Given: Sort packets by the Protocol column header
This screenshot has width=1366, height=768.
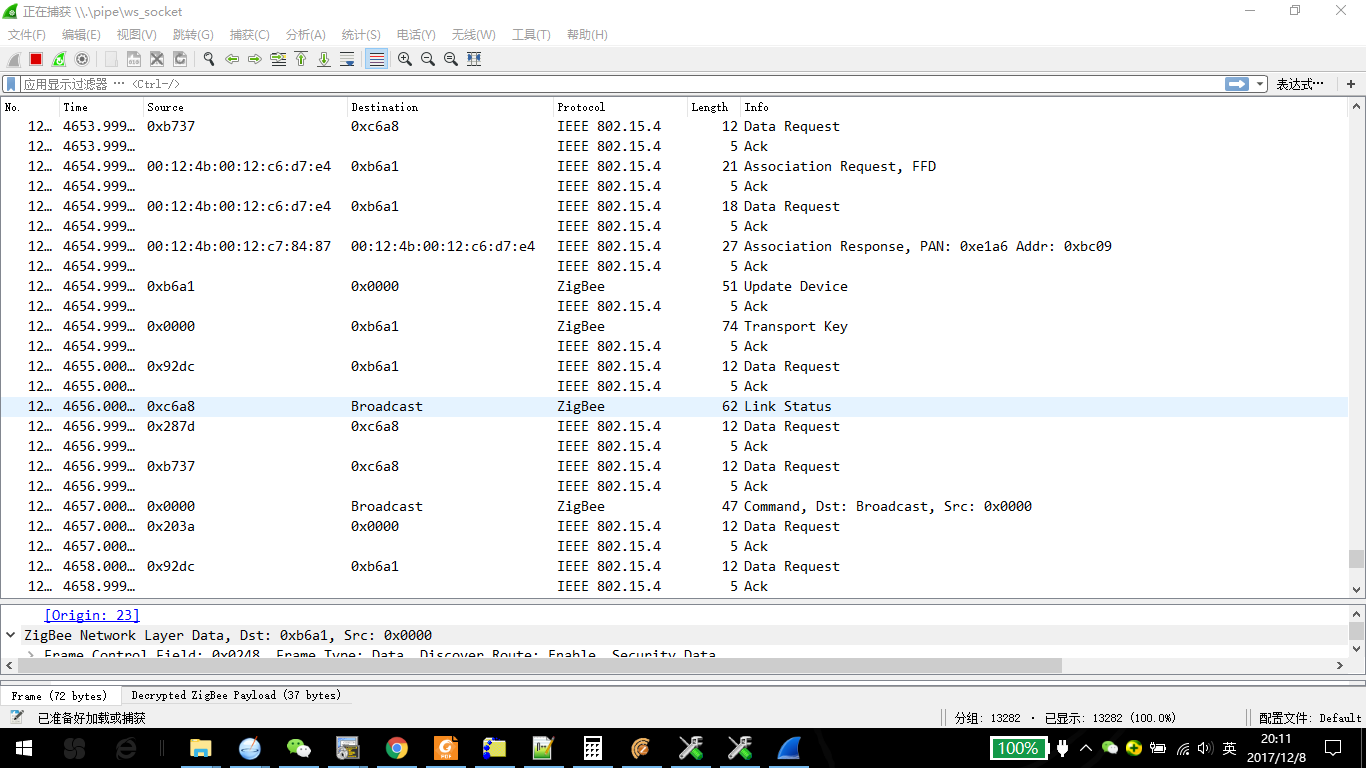Looking at the screenshot, I should 620,107.
